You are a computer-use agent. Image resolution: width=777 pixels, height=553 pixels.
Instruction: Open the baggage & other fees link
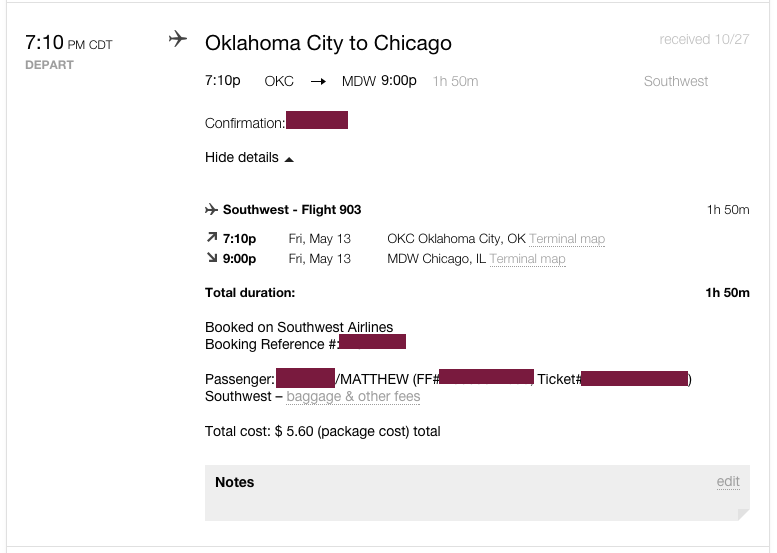[353, 397]
